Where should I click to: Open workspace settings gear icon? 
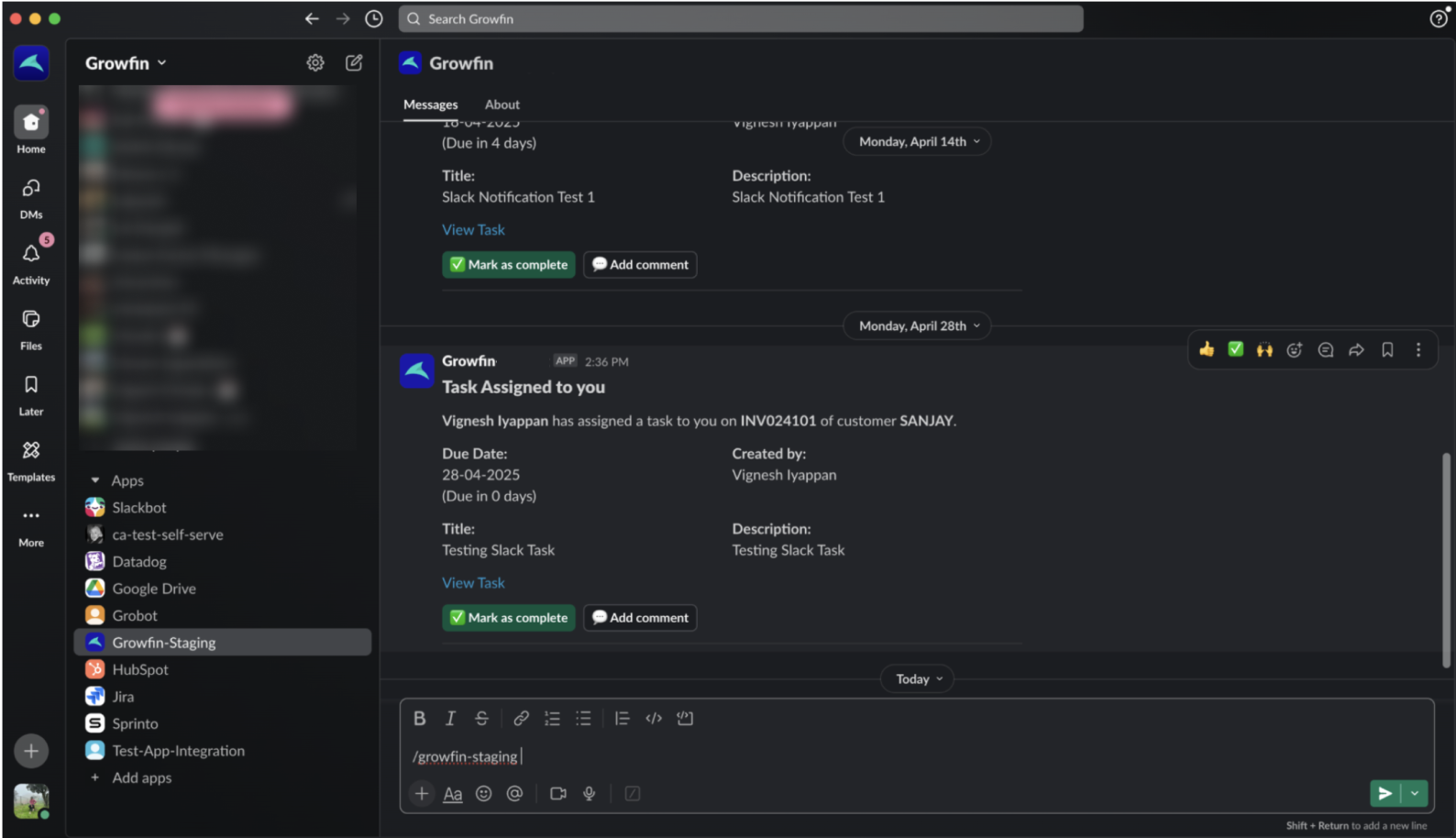(x=315, y=62)
